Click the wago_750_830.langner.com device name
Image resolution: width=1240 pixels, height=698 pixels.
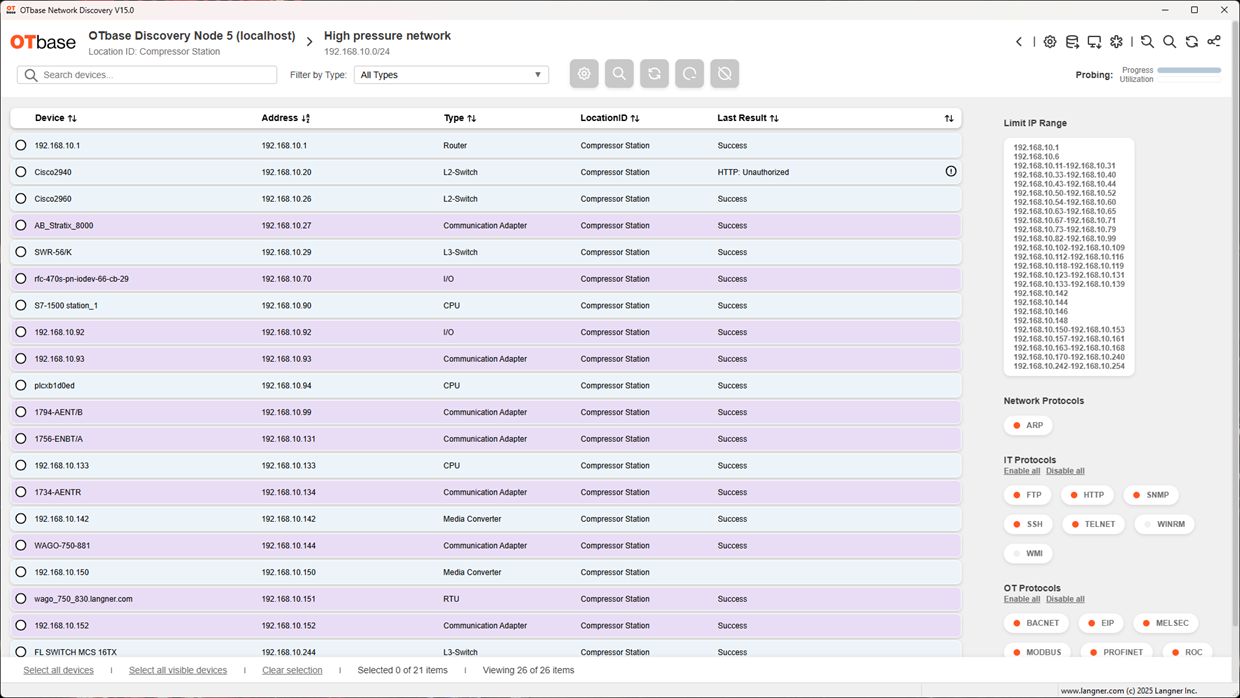tap(83, 599)
